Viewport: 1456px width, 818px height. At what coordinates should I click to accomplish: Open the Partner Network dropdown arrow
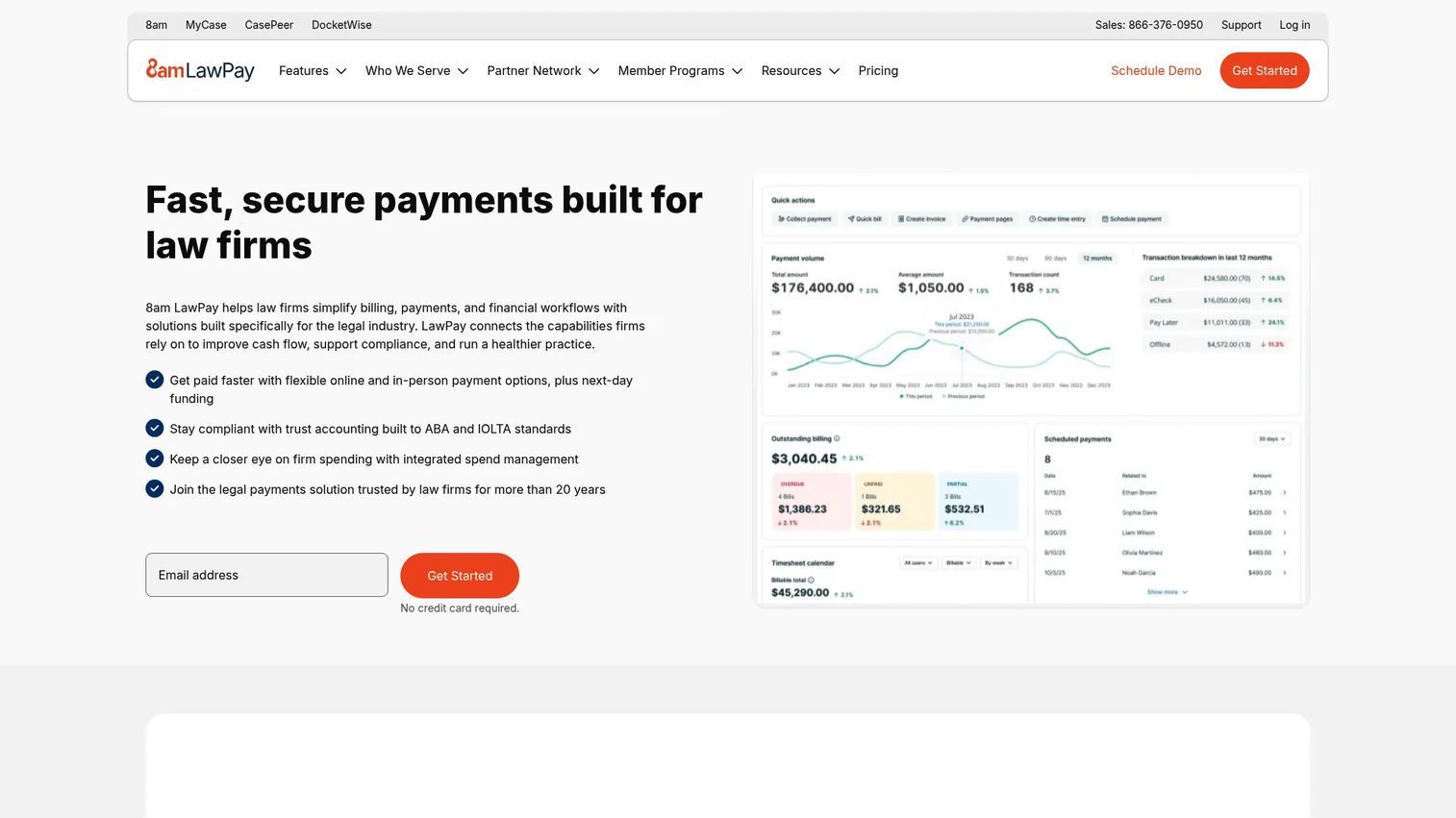(x=593, y=71)
